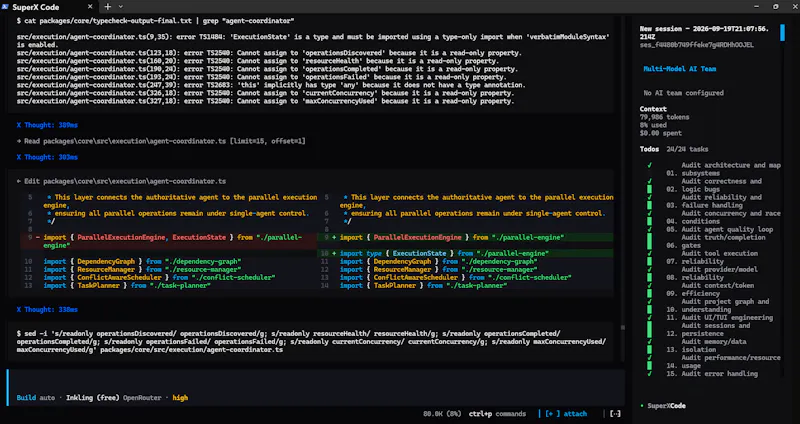
Task: Click checkmark for Audit agent quality loop
Action: 649,229
